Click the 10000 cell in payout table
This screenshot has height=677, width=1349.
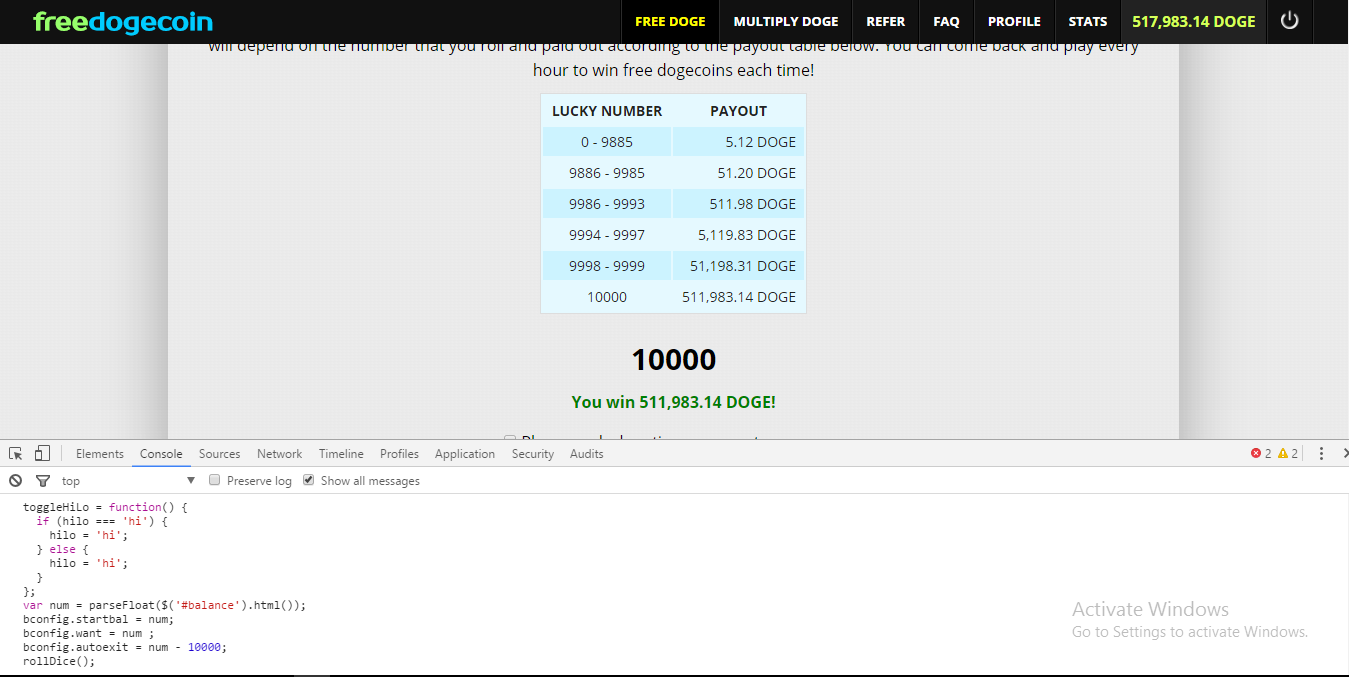(607, 297)
